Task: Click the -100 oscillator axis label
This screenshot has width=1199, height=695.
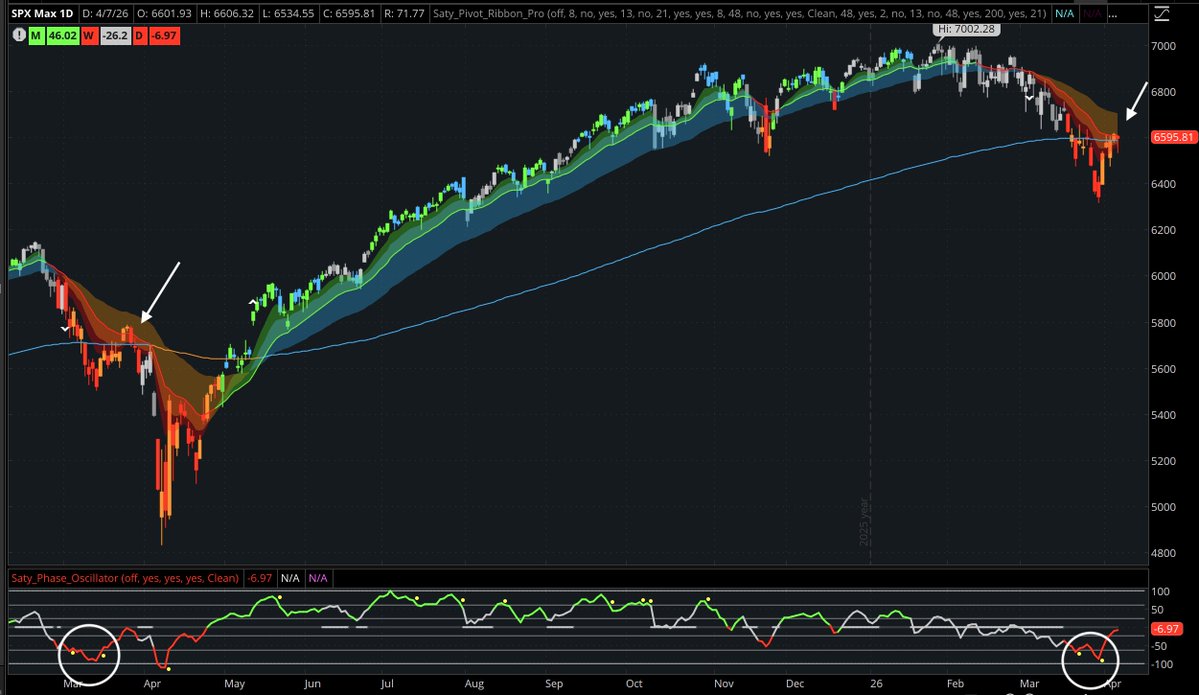Action: (1162, 664)
